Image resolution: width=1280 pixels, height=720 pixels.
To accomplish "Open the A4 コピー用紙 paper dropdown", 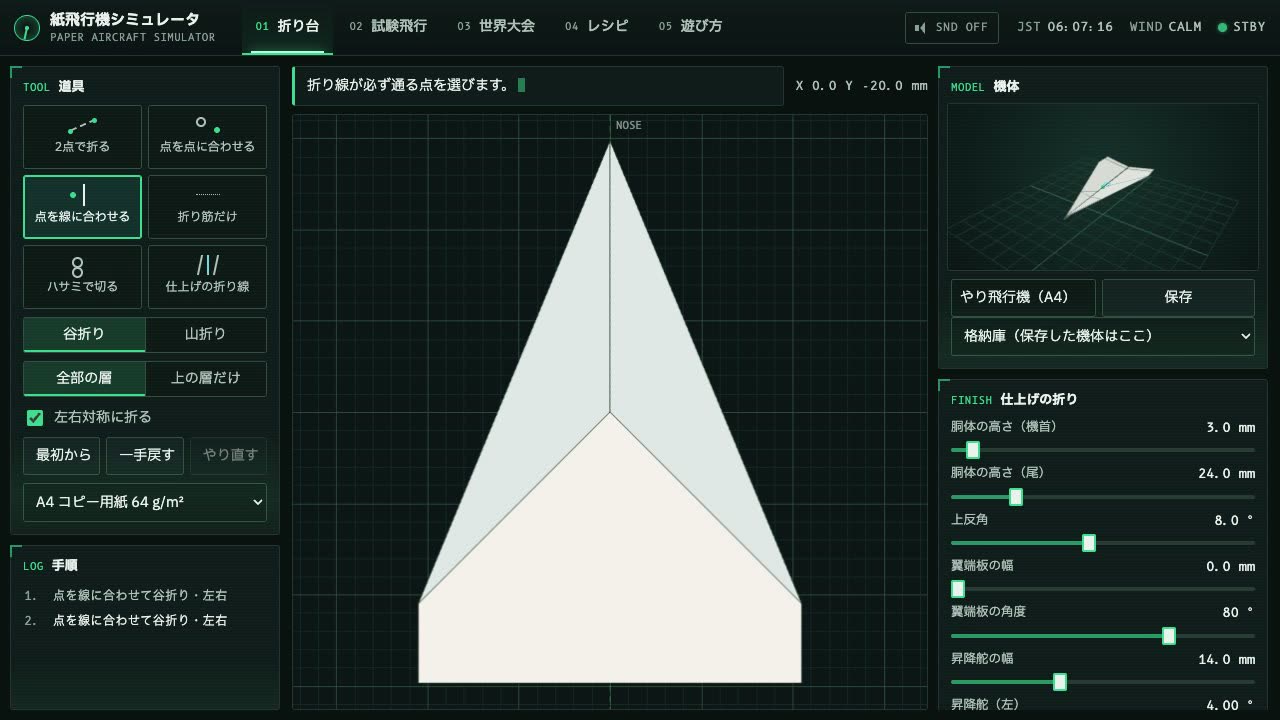I will click(x=145, y=502).
